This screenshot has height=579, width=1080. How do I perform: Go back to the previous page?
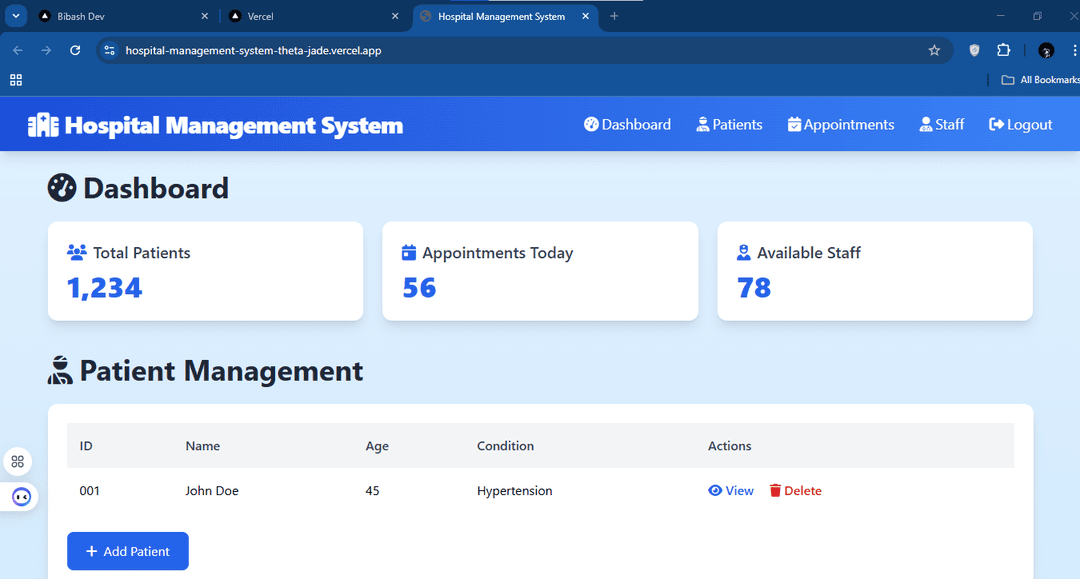18,50
